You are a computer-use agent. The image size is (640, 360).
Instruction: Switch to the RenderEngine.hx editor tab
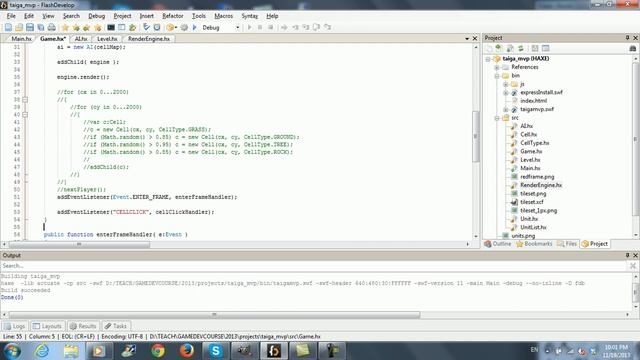coord(149,38)
